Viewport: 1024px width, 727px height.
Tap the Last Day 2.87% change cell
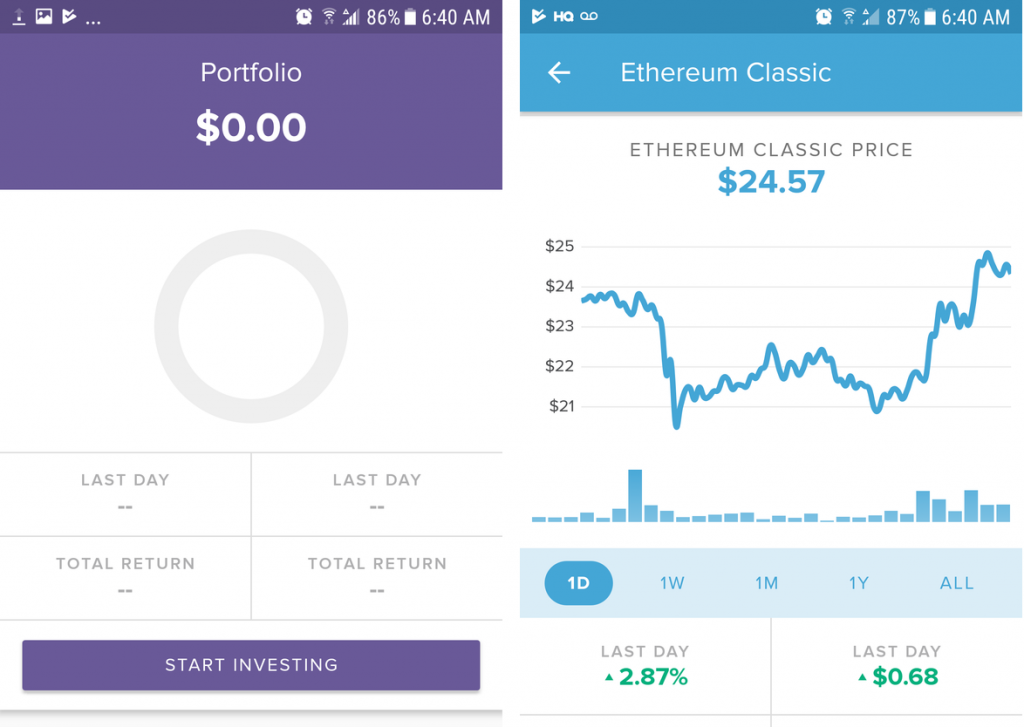tap(645, 666)
